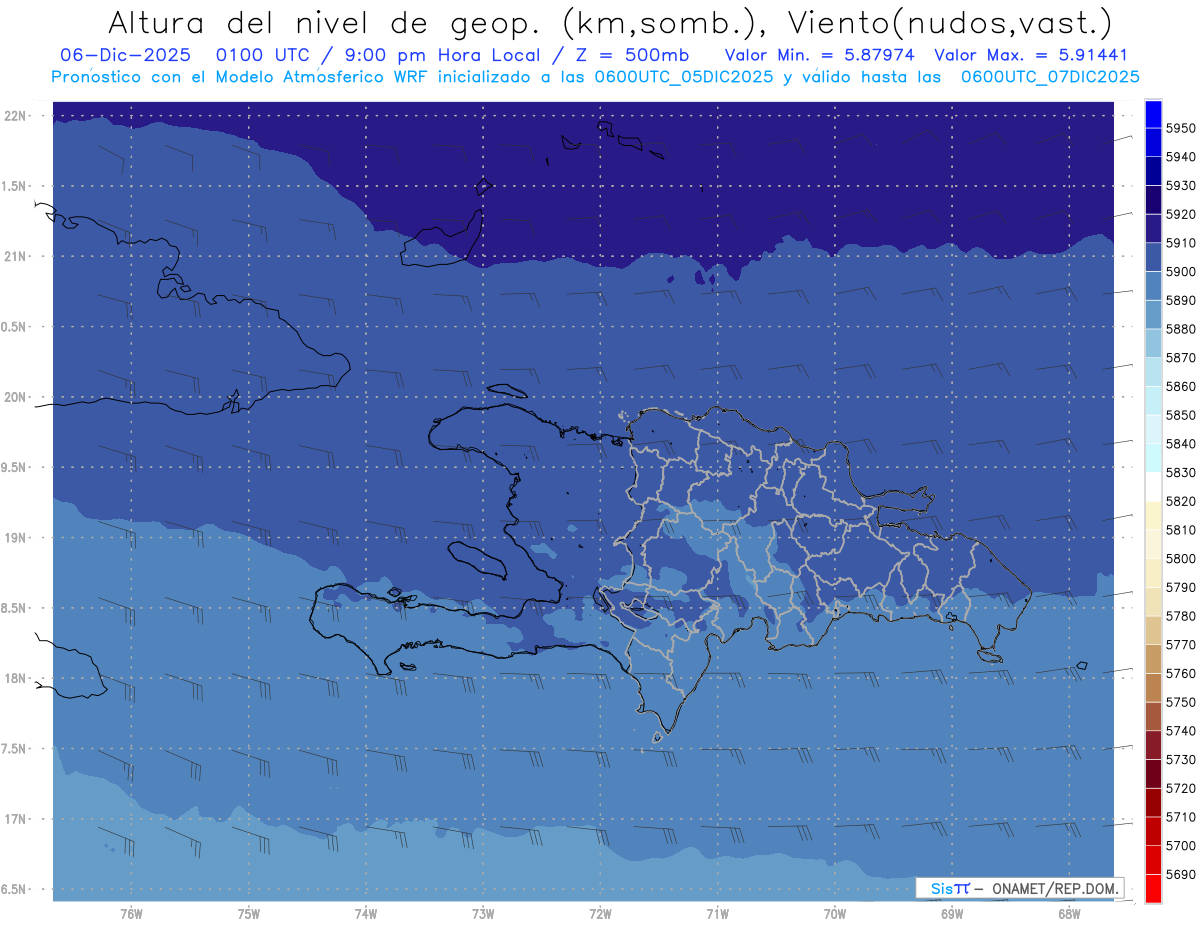Click the latitude label 19N
The width and height of the screenshot is (1200, 927).
point(17,538)
